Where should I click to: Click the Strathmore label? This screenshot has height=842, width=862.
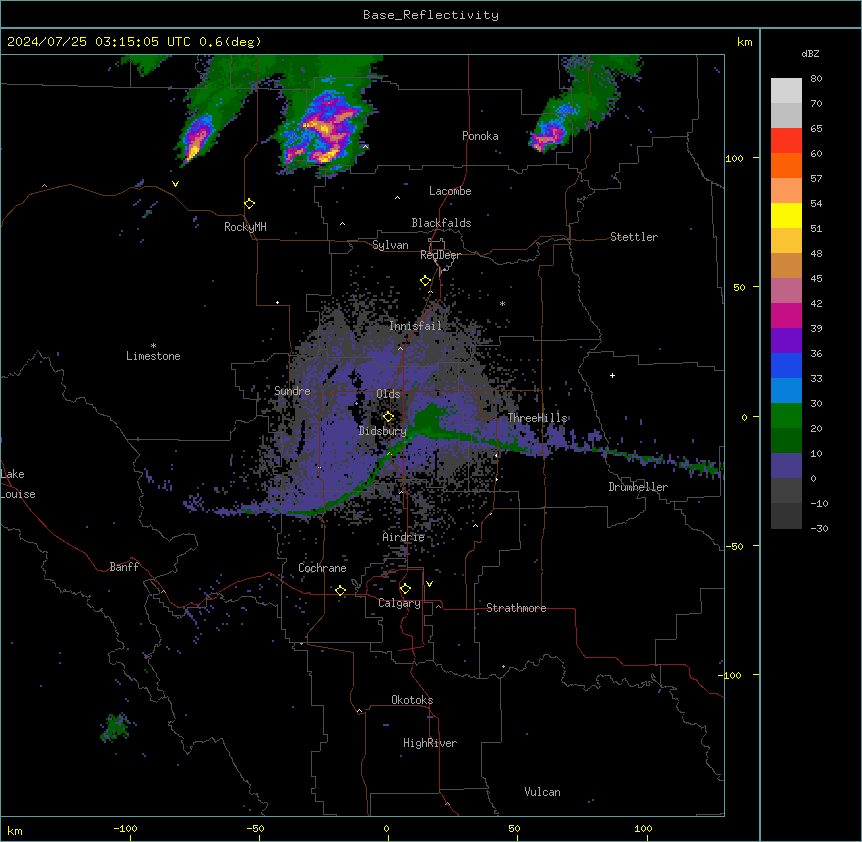pyautogui.click(x=516, y=608)
